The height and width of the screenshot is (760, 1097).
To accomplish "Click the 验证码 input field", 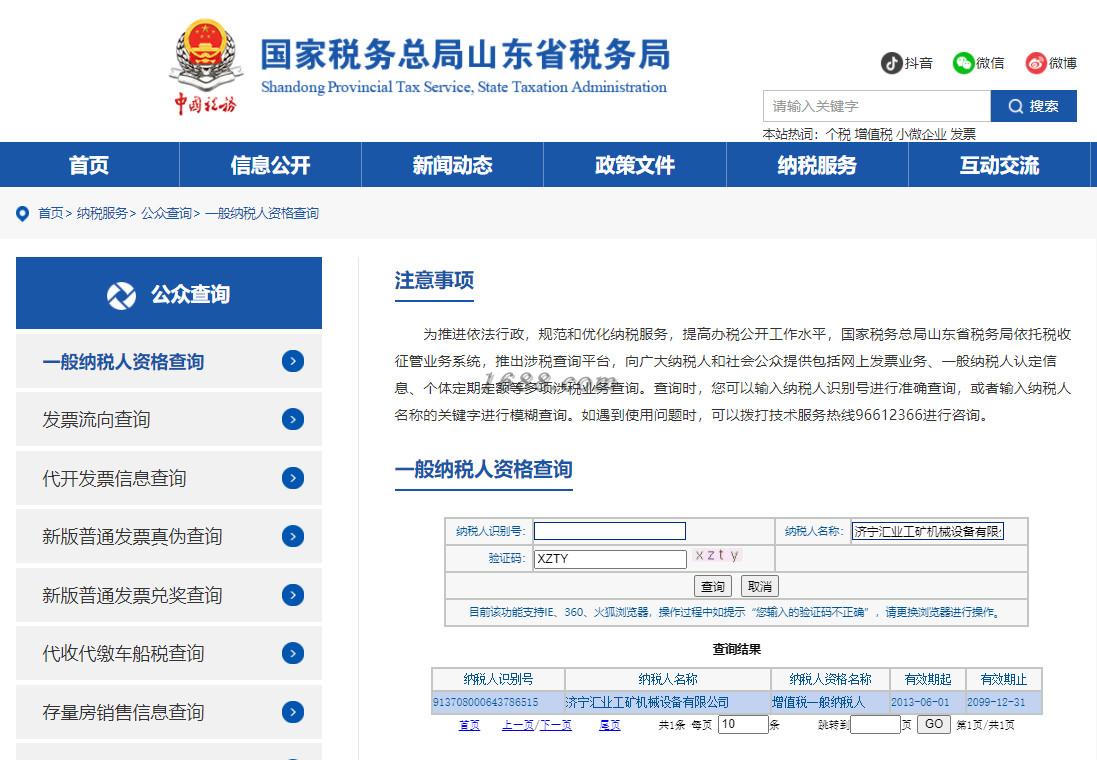I will (610, 558).
